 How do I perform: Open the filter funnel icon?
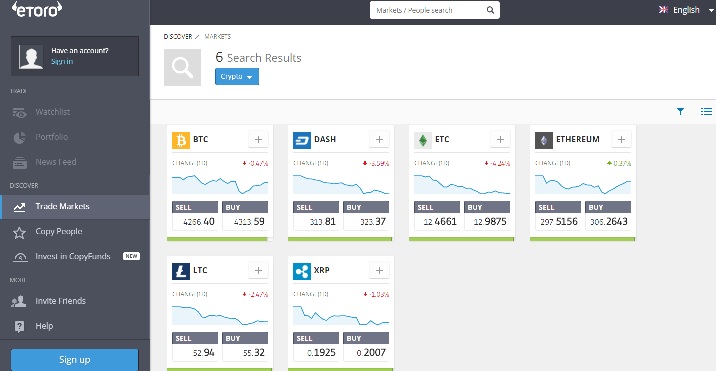[x=680, y=111]
